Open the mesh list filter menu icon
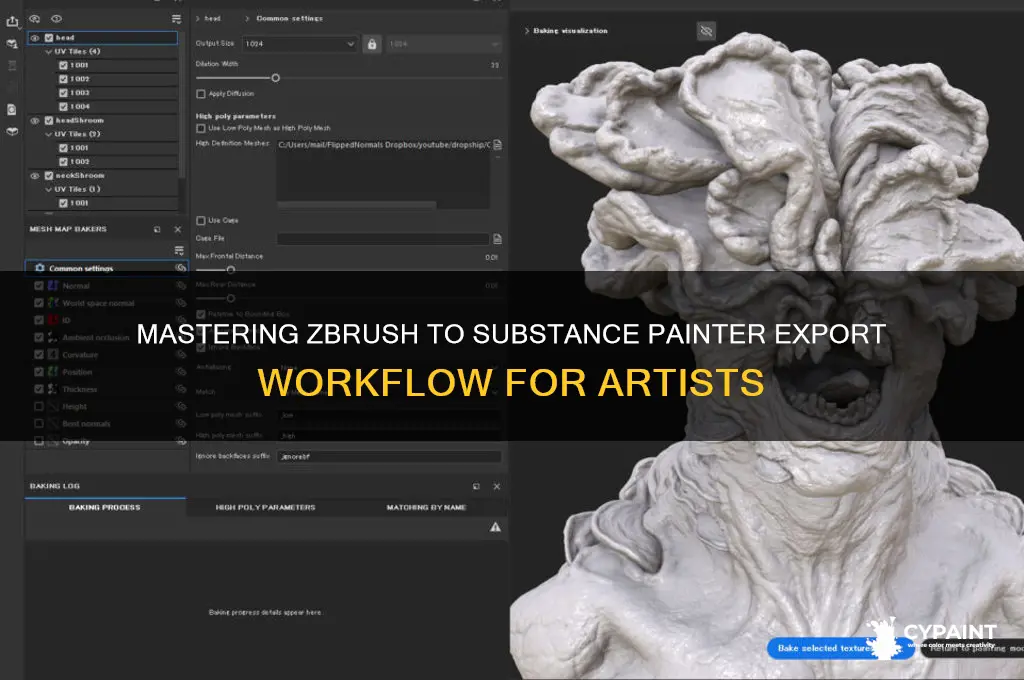This screenshot has width=1024, height=680. (176, 19)
